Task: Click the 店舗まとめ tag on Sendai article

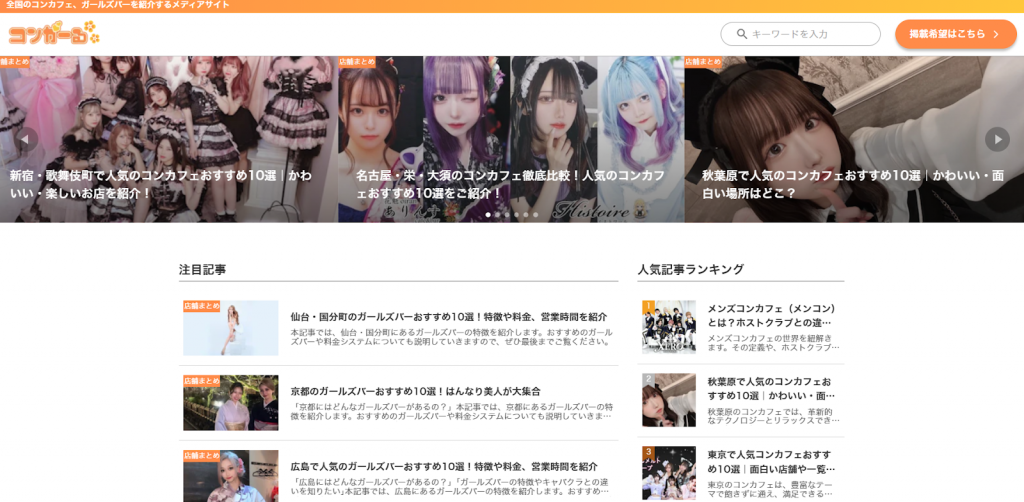Action: tap(201, 306)
